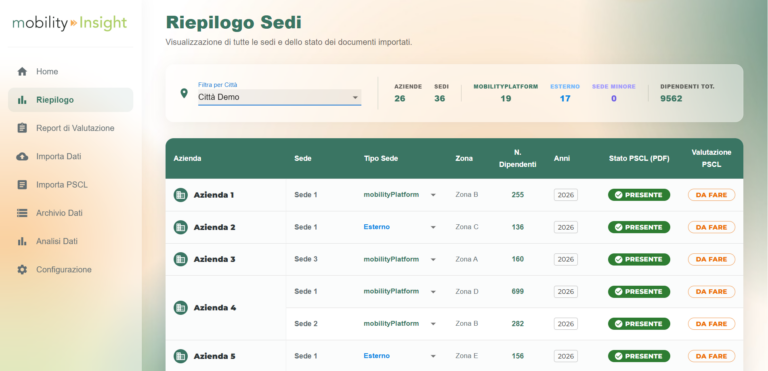
Task: Click the Archivio Dati list icon
Action: point(22,213)
